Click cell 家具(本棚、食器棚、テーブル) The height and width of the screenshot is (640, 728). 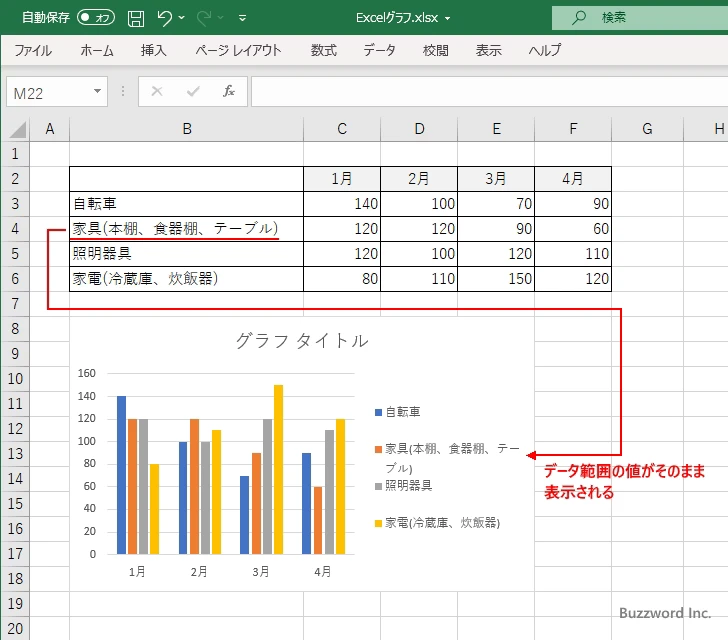(x=187, y=229)
